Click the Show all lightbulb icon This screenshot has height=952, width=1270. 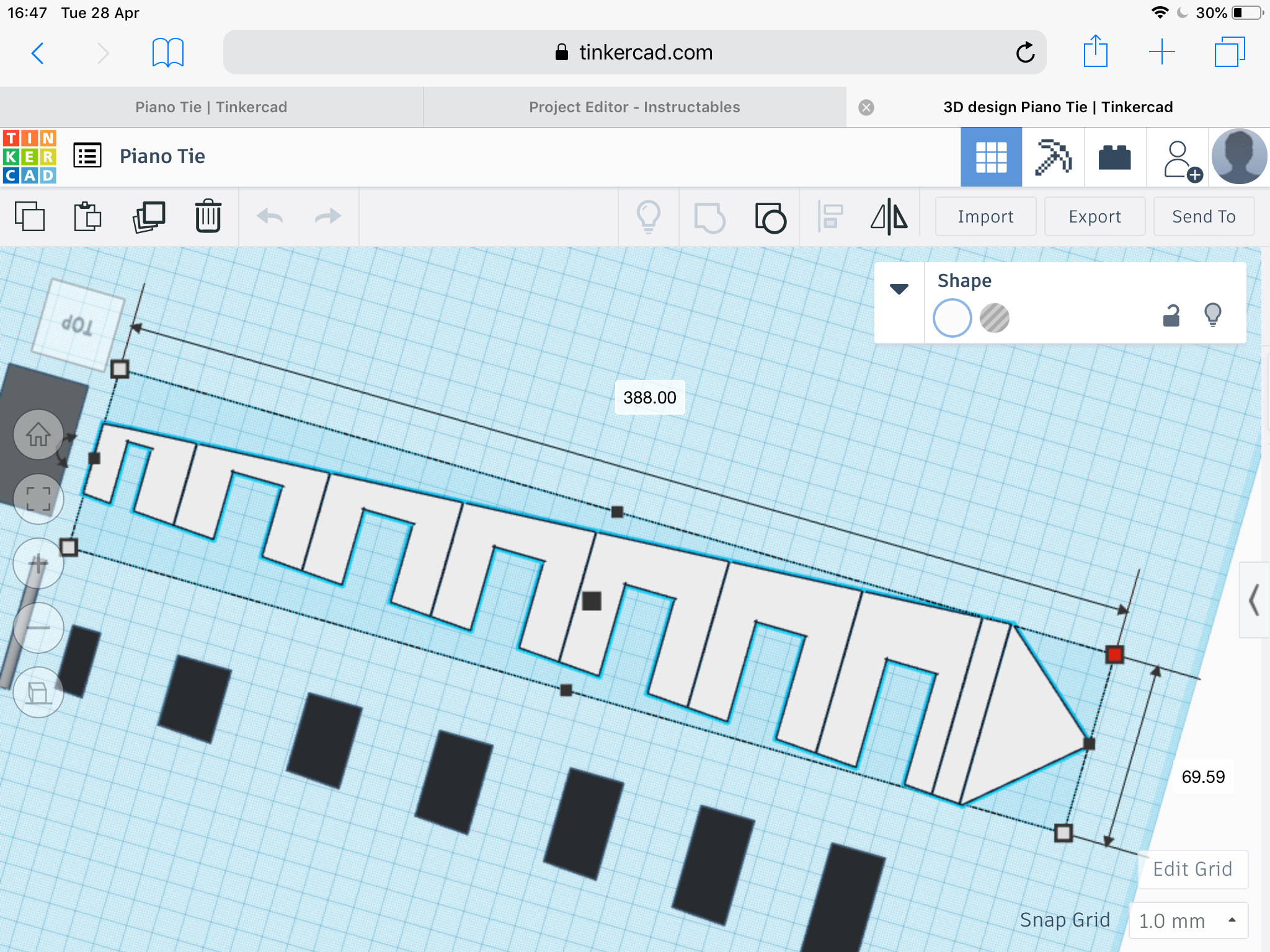[x=649, y=217]
